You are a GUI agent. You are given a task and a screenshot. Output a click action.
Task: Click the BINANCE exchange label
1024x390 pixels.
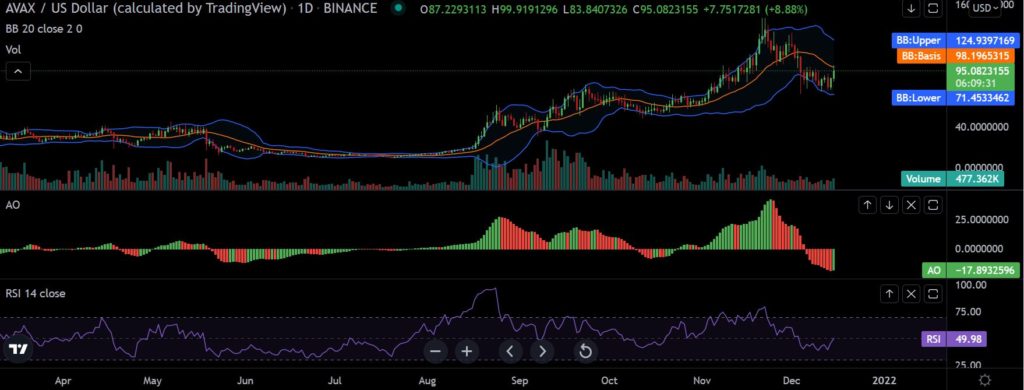click(x=351, y=8)
